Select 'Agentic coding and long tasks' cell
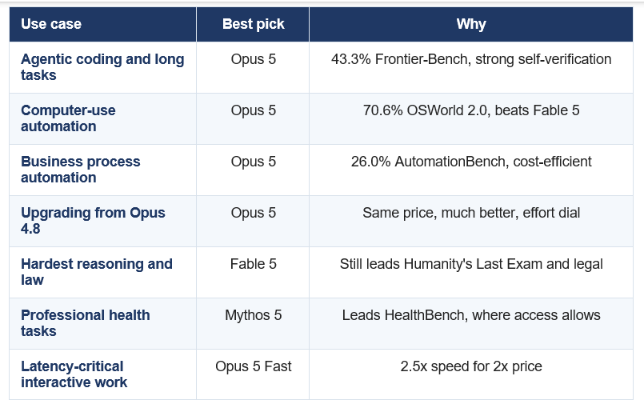 point(103,67)
